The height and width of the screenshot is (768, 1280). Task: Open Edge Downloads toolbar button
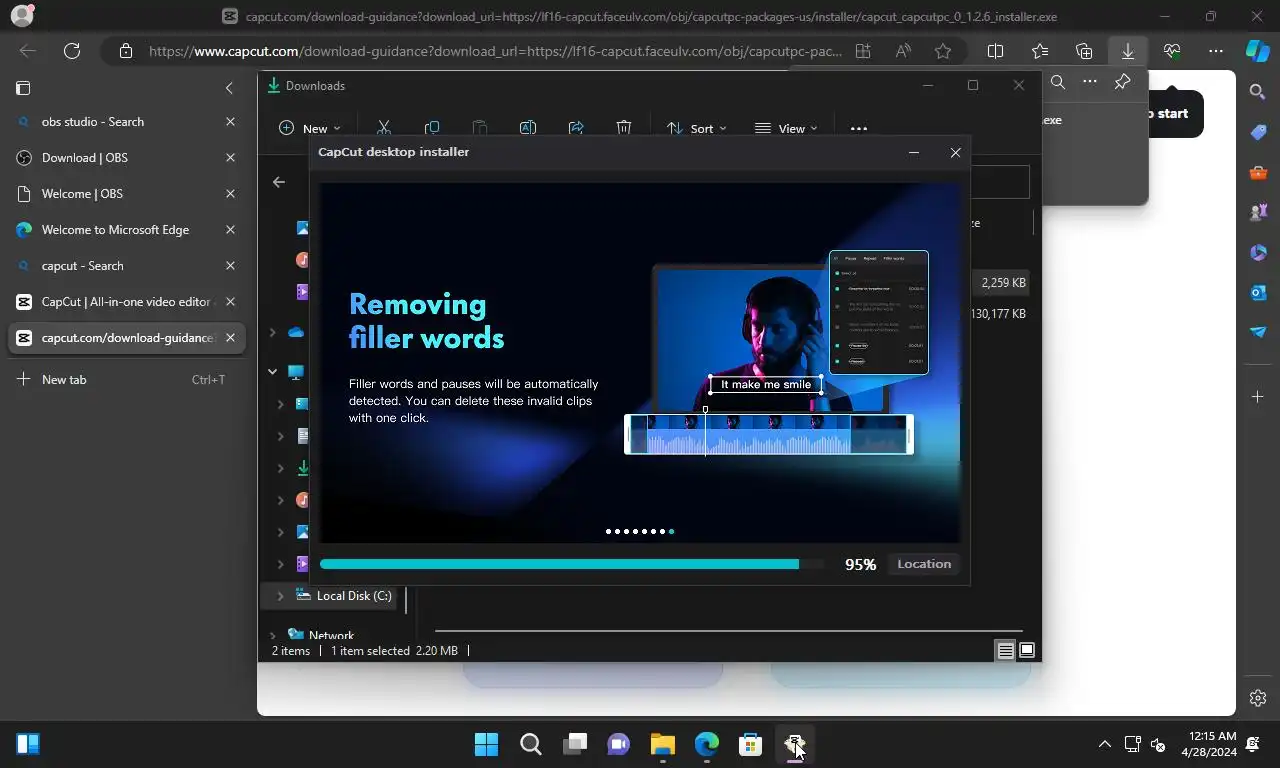pos(1128,51)
